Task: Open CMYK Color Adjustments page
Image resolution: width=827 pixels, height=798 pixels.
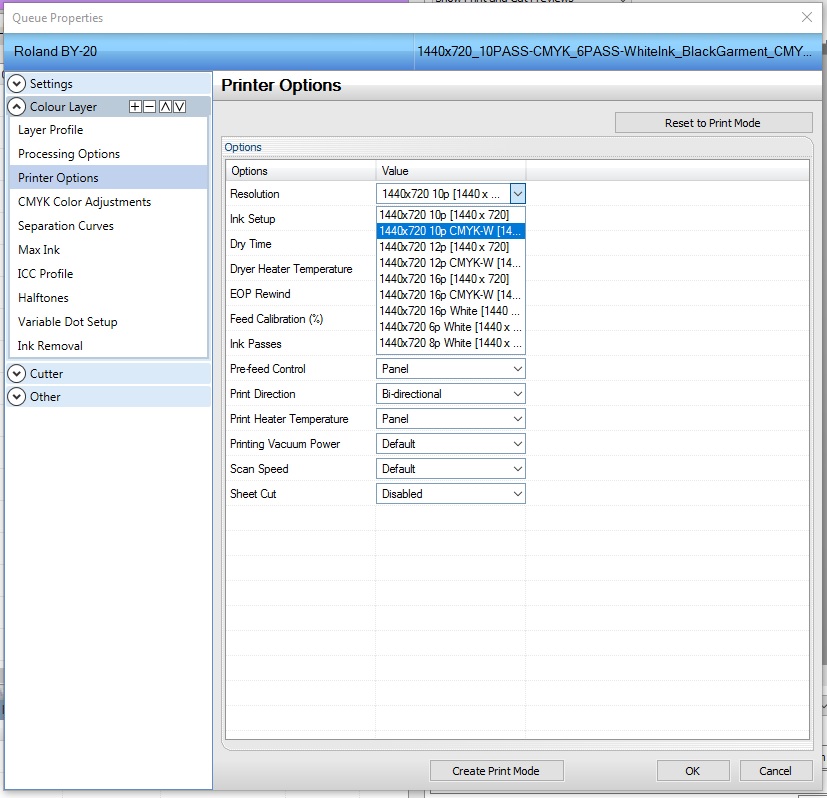Action: [108, 201]
